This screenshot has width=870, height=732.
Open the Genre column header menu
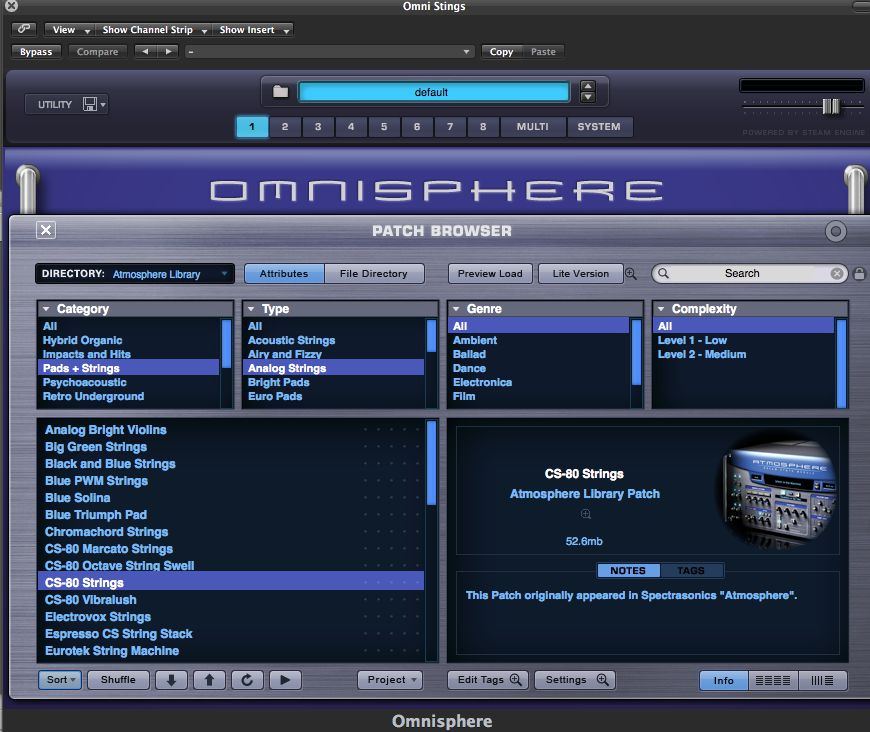click(x=545, y=309)
